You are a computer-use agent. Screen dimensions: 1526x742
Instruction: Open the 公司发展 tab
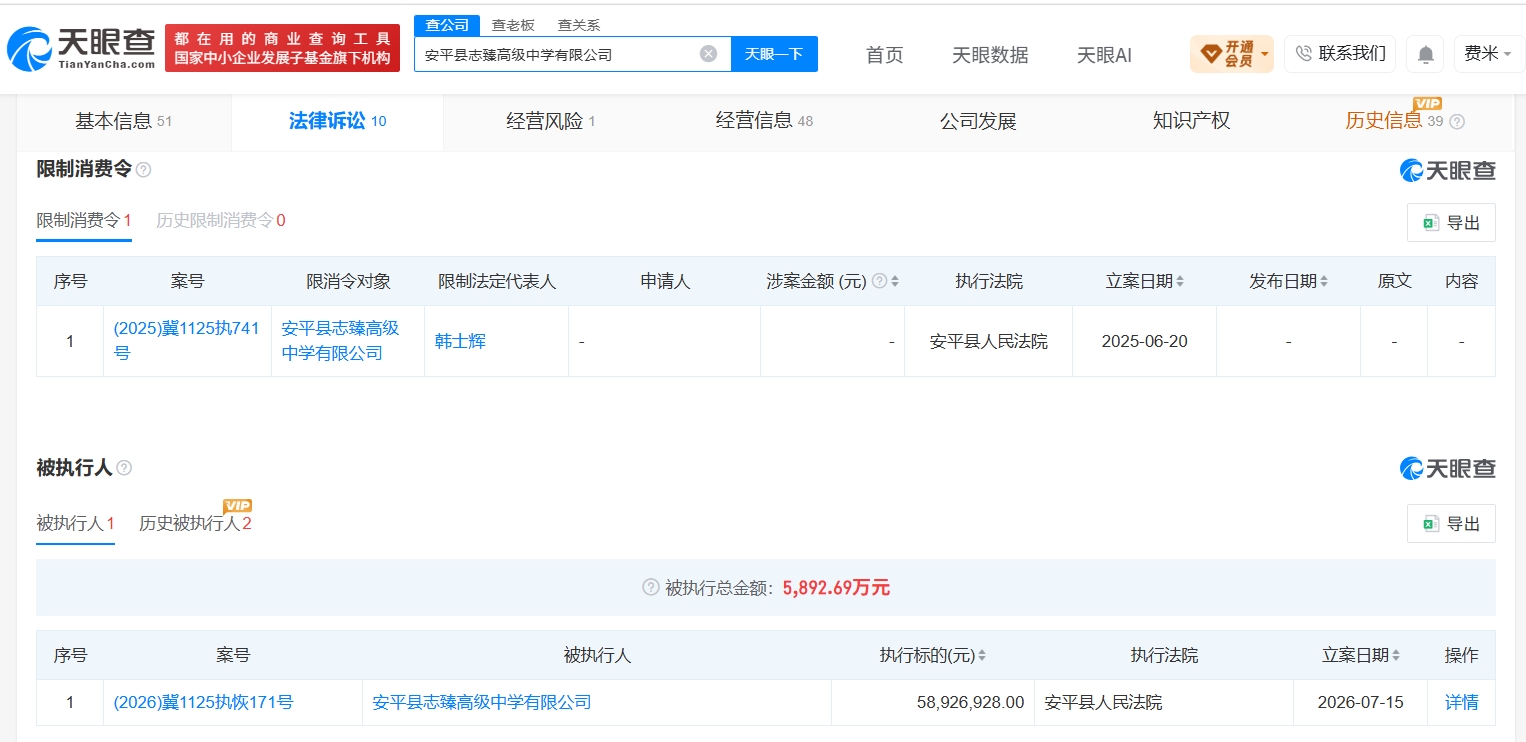tap(978, 122)
